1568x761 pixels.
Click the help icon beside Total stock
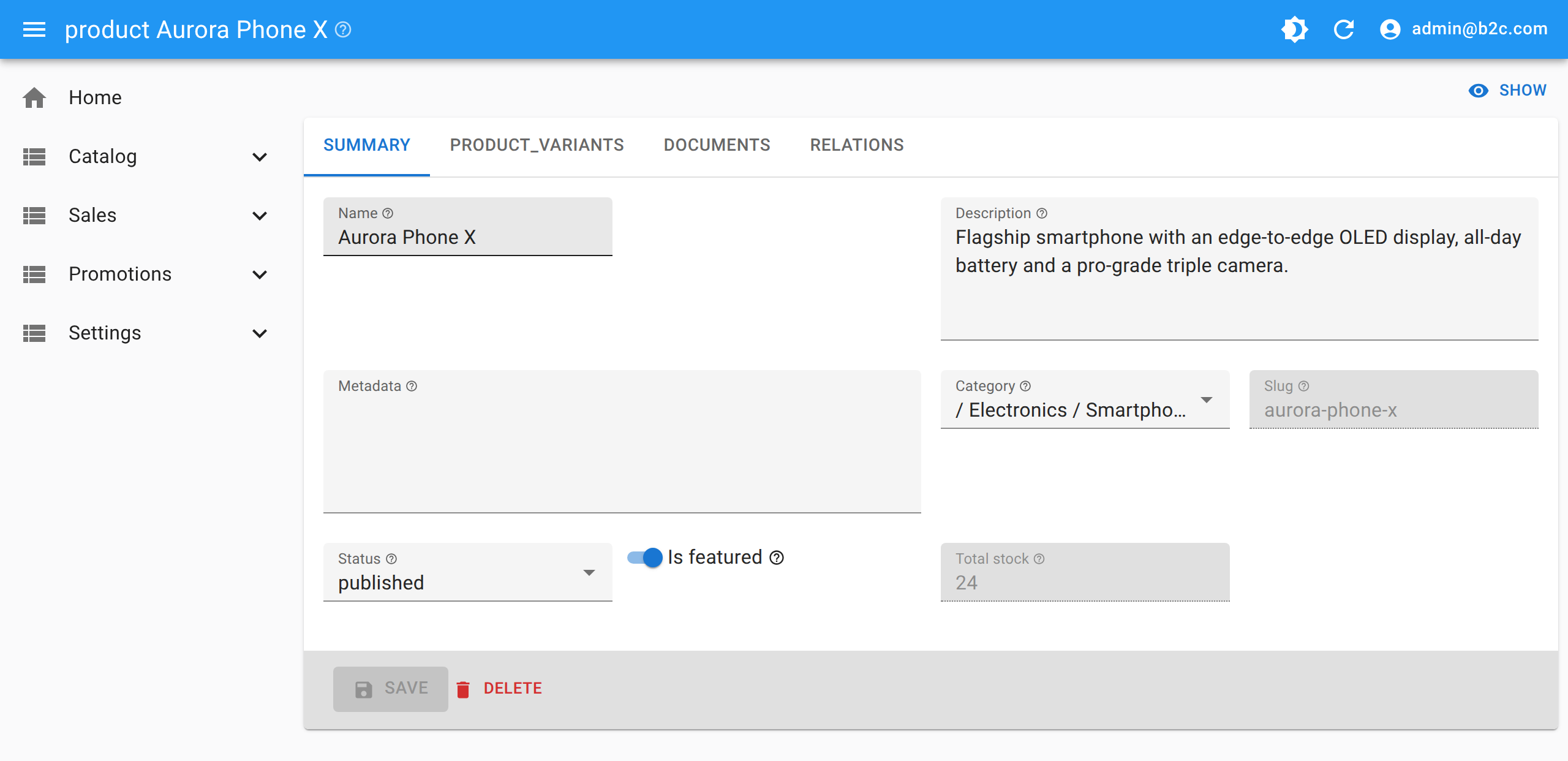click(x=1039, y=559)
